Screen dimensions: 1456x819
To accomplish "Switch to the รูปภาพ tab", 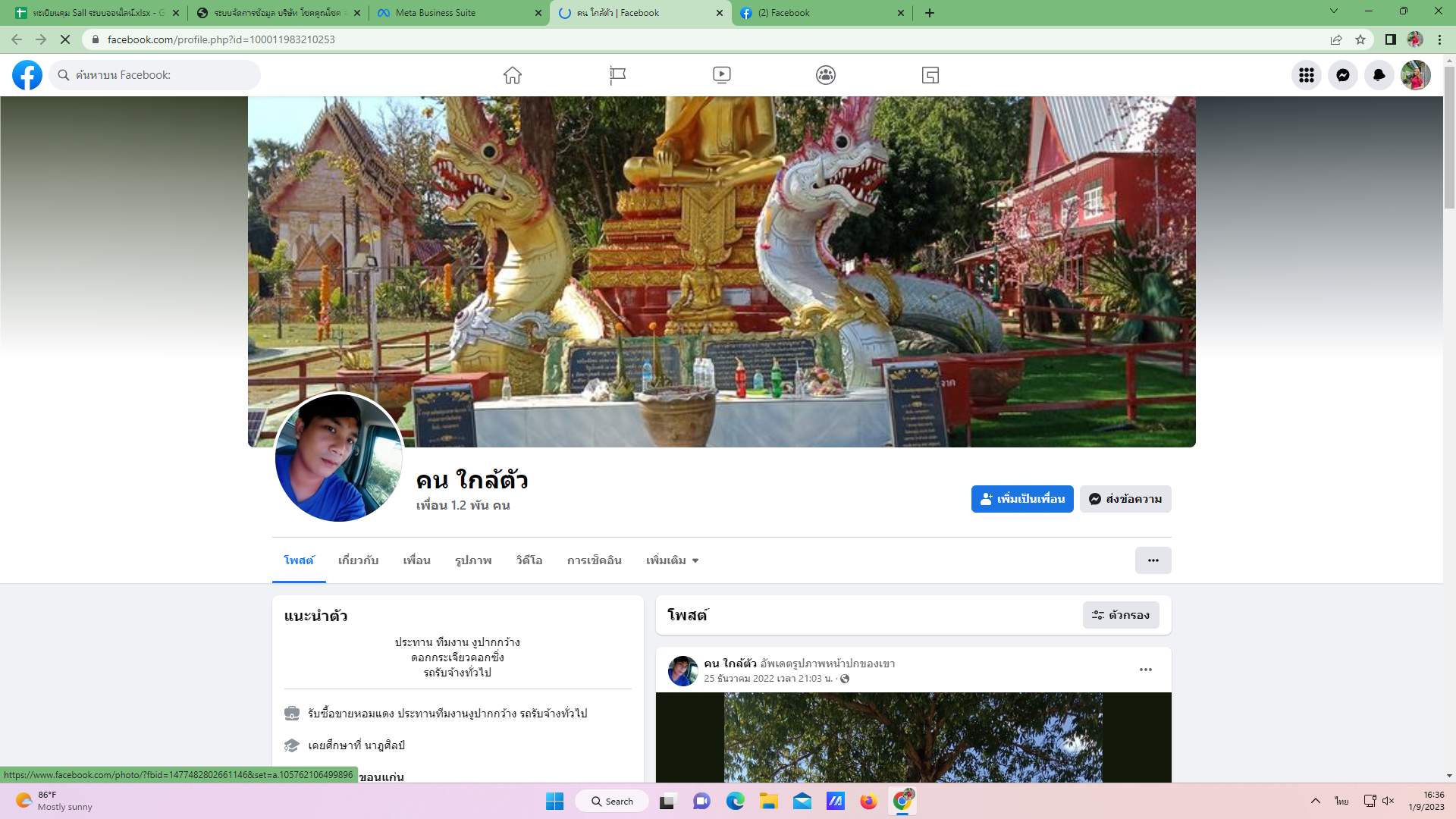I will 473,560.
